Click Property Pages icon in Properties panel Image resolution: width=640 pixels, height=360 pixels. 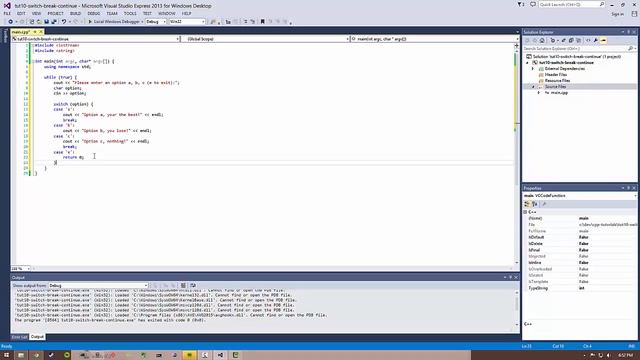click(544, 204)
